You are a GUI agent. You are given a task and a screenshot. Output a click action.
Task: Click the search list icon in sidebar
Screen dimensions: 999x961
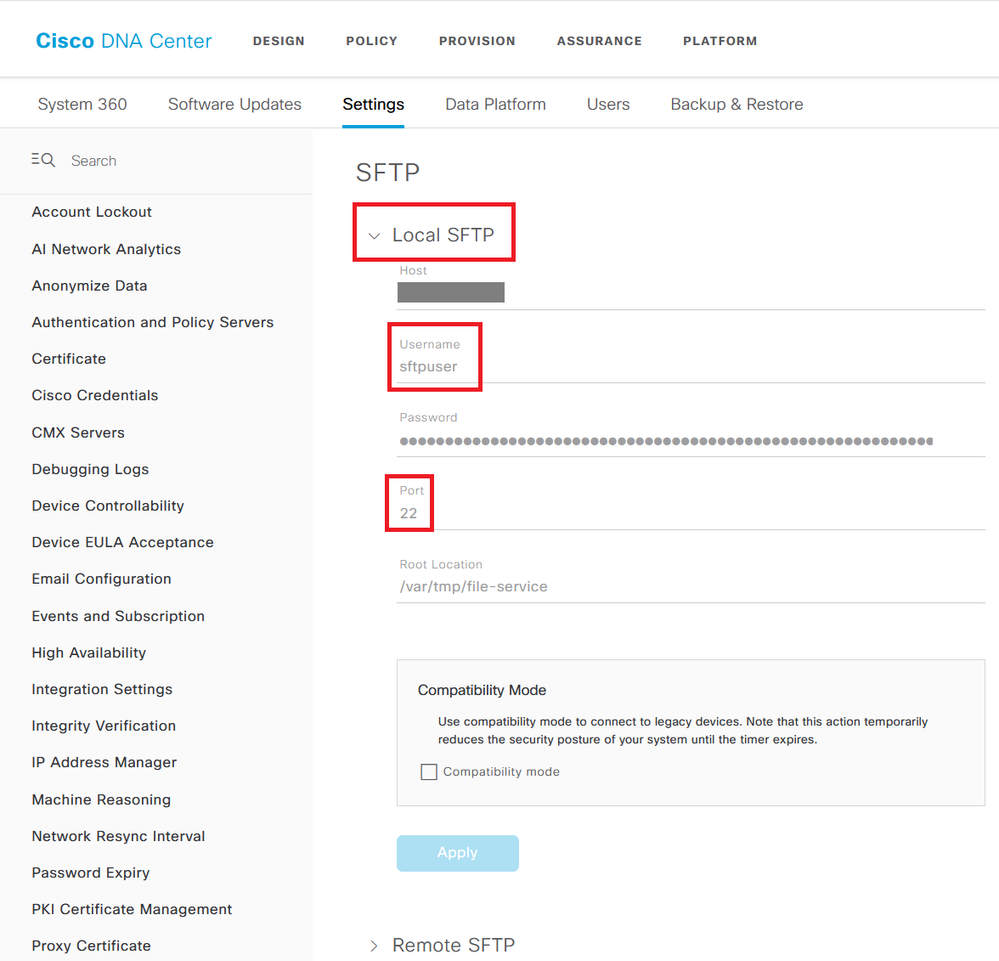(43, 160)
